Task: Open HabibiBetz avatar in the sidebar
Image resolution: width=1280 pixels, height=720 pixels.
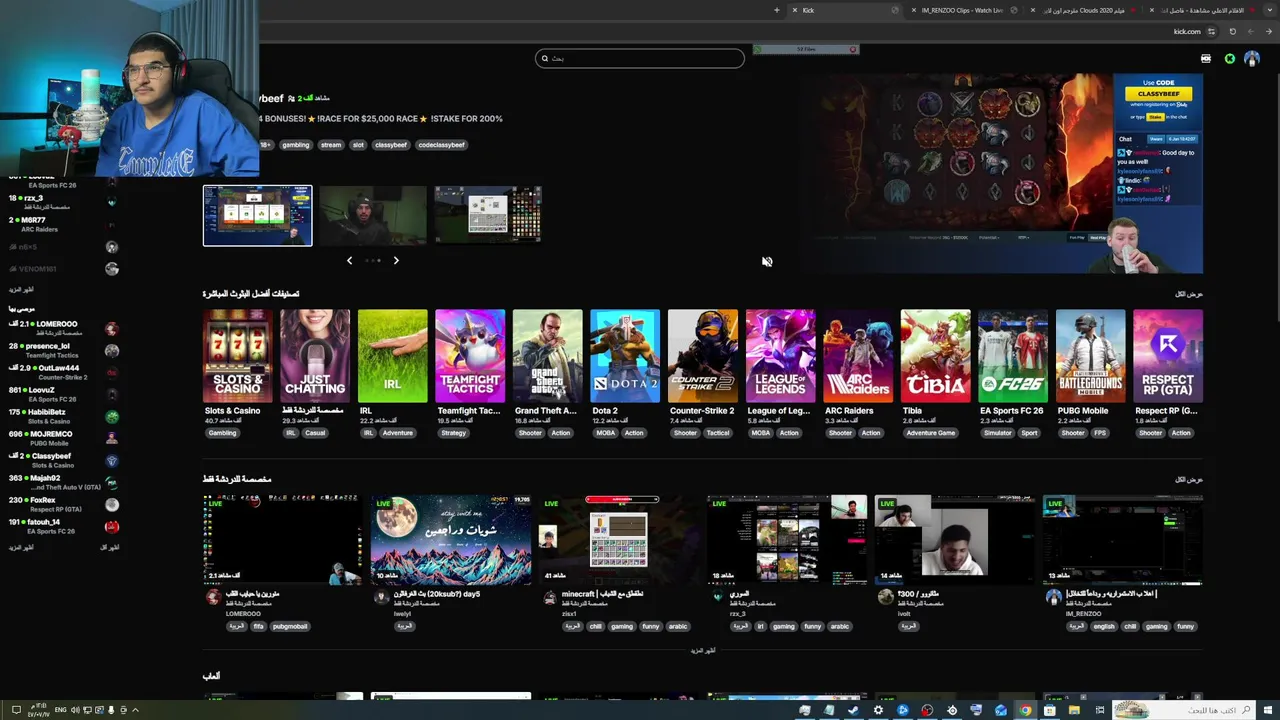Action: click(x=112, y=417)
